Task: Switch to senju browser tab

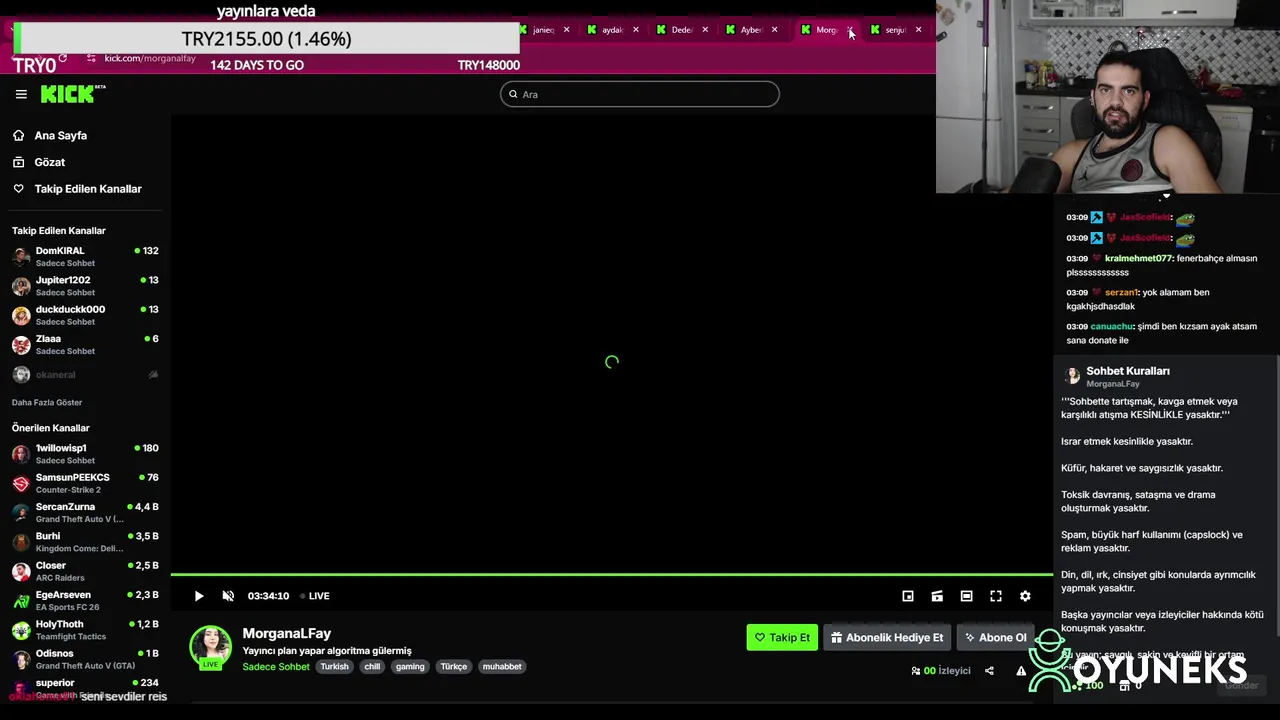Action: click(894, 30)
